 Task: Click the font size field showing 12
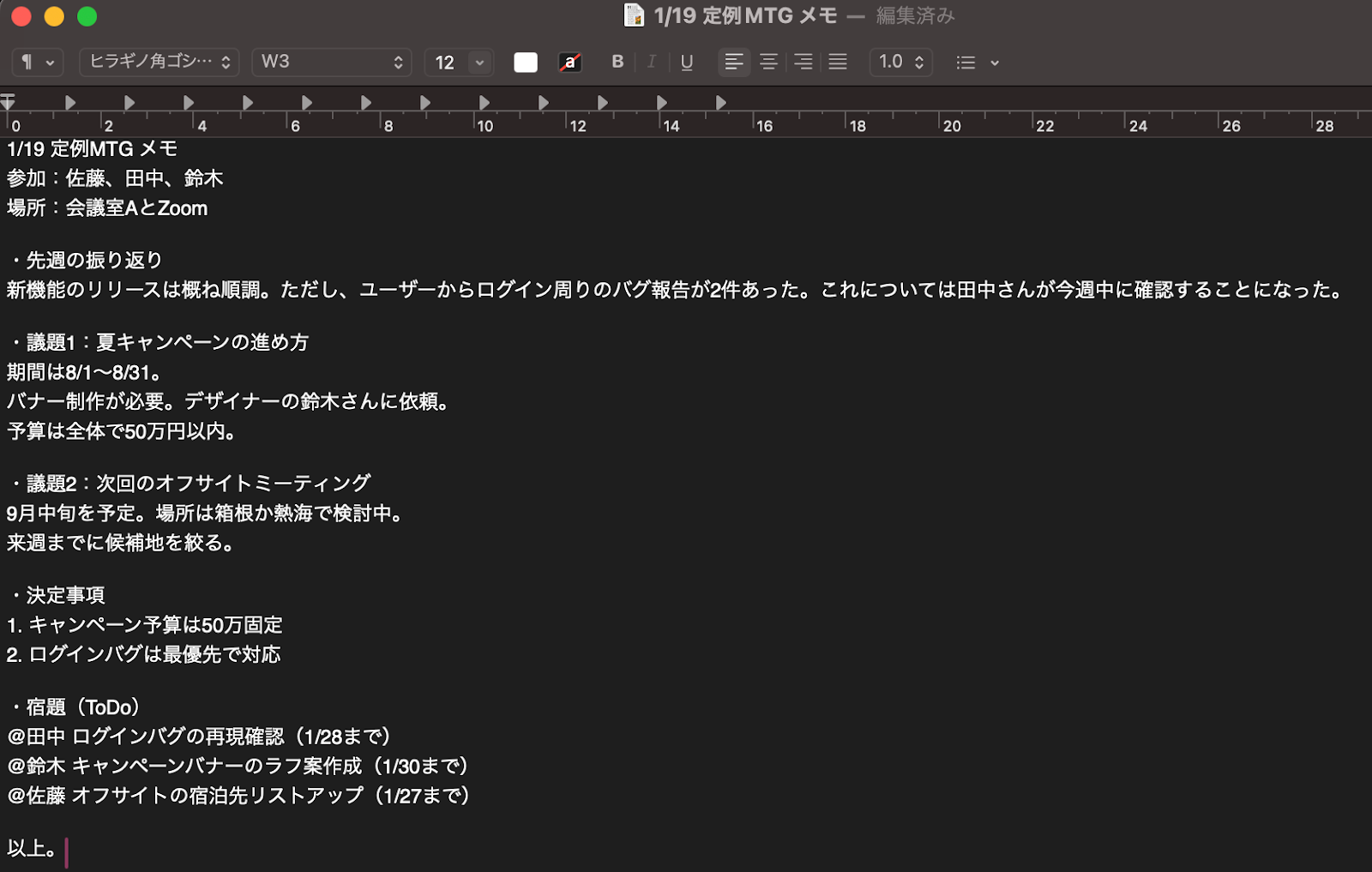pyautogui.click(x=445, y=63)
